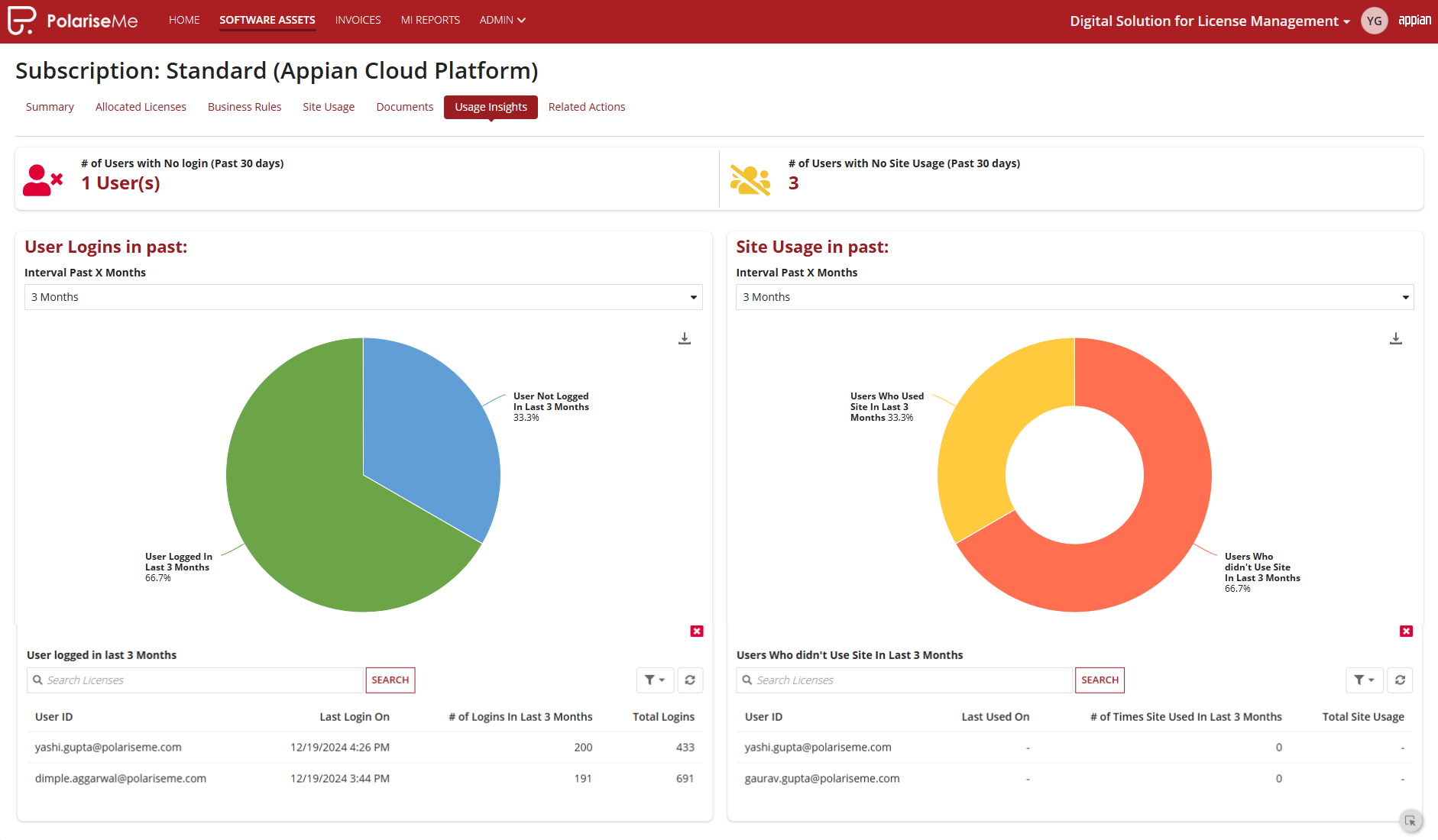The width and height of the screenshot is (1438, 840).
Task: Open the YG user avatar menu
Action: (x=1375, y=21)
